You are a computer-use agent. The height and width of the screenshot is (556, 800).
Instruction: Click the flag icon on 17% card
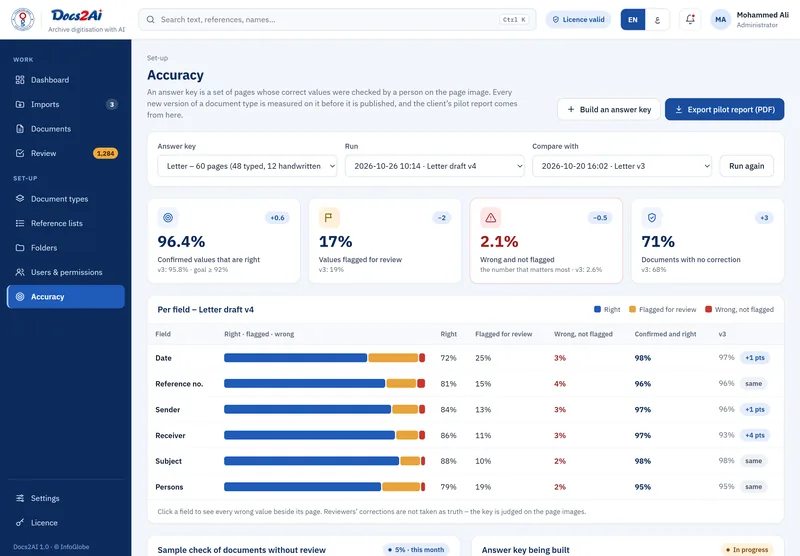329,218
